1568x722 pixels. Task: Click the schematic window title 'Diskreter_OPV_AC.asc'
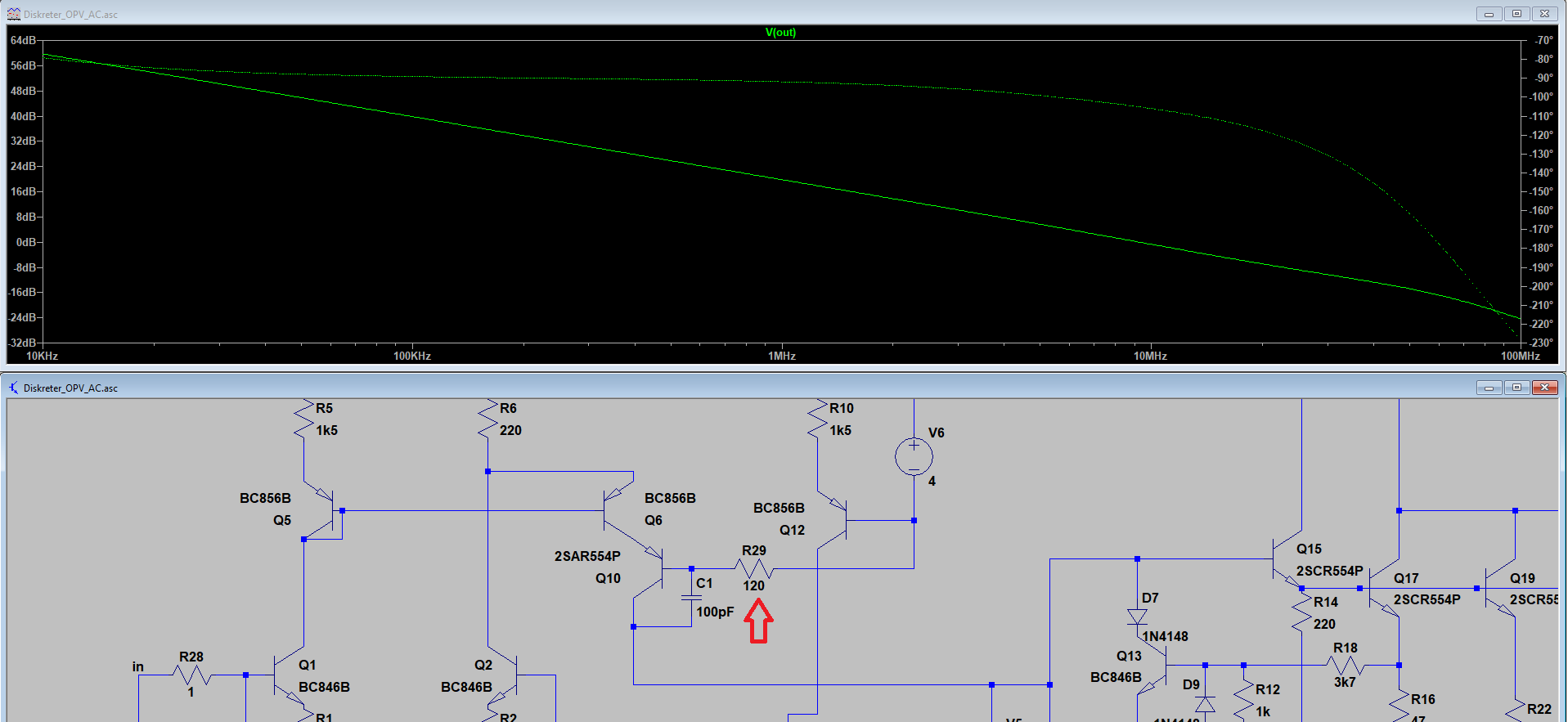(x=70, y=388)
